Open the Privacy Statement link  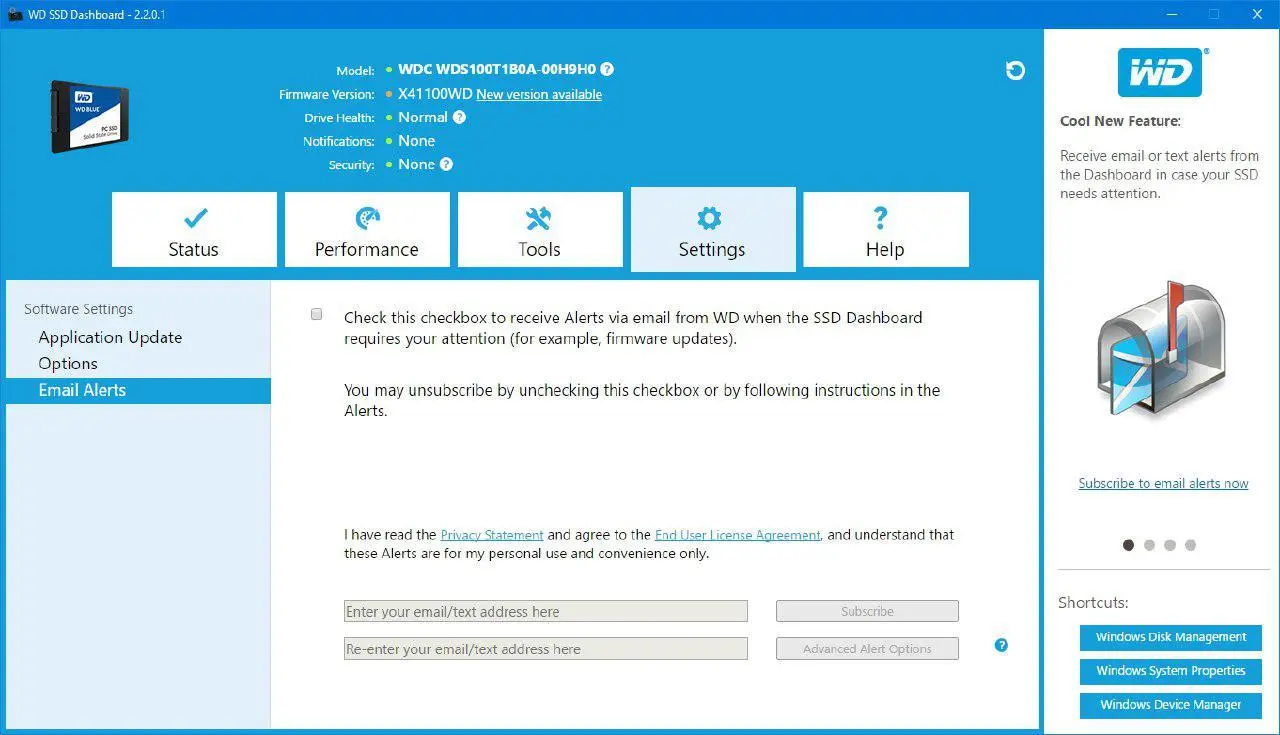[492, 535]
